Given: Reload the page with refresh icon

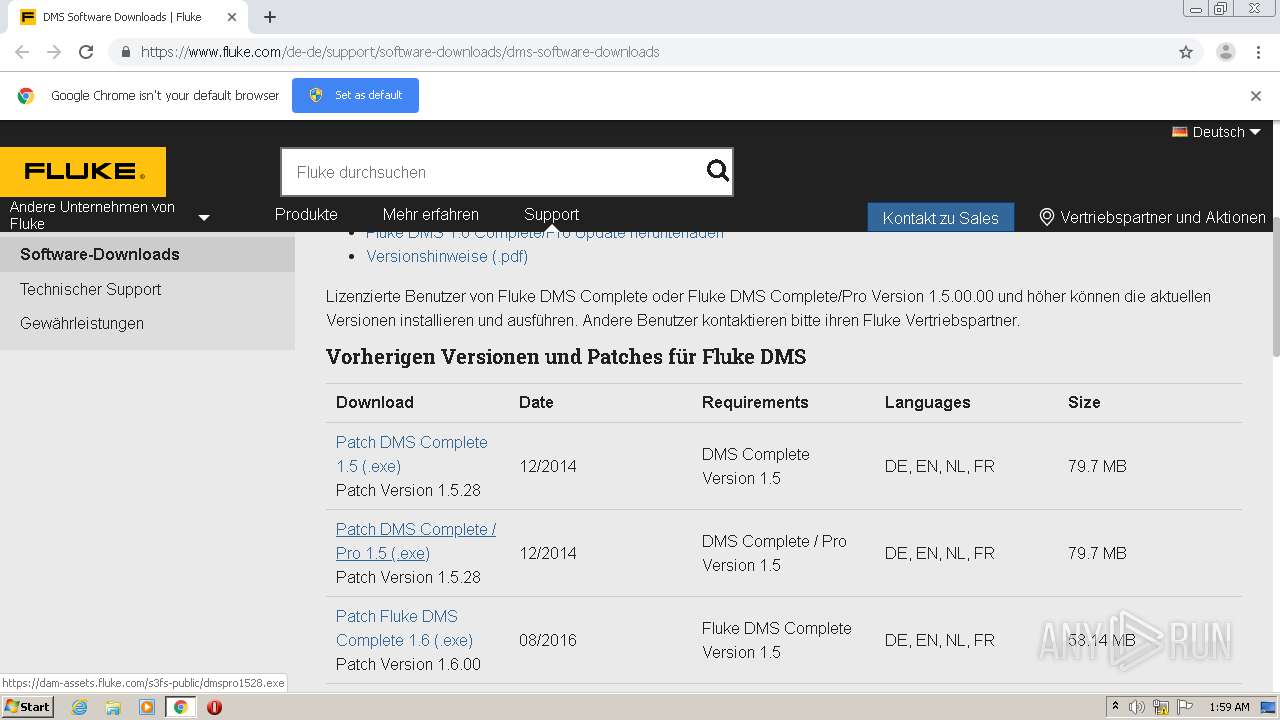Looking at the screenshot, I should tap(86, 52).
